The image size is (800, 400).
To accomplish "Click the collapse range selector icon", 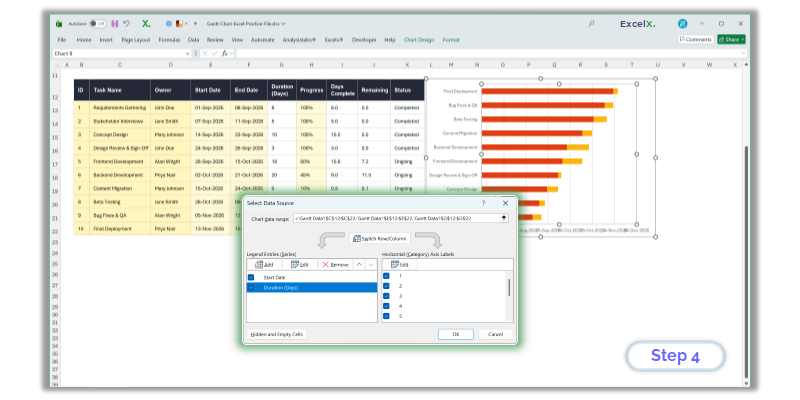I will pos(504,218).
